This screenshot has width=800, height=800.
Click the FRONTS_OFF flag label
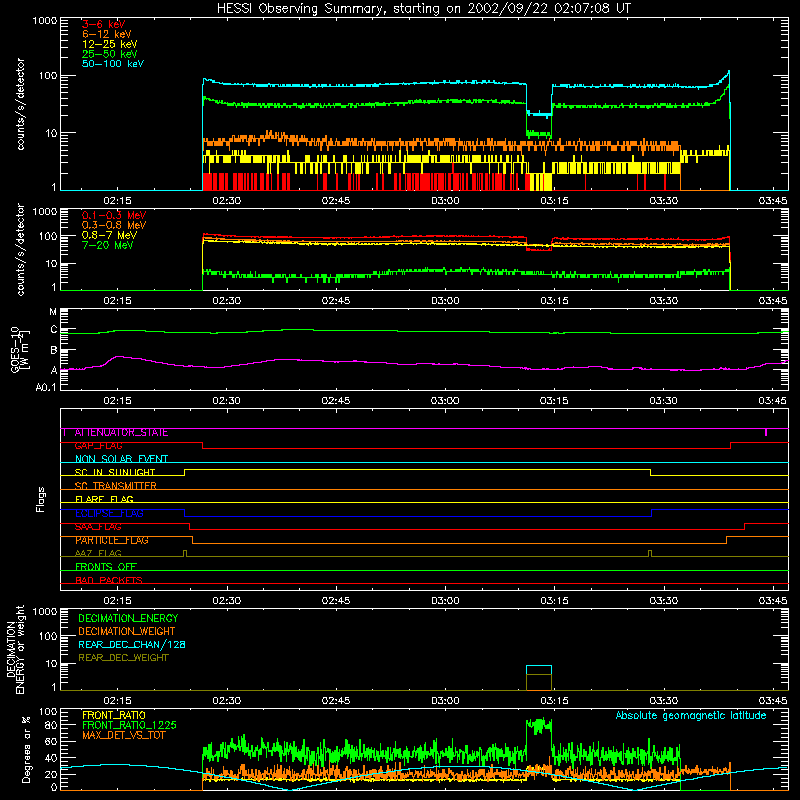click(x=106, y=567)
